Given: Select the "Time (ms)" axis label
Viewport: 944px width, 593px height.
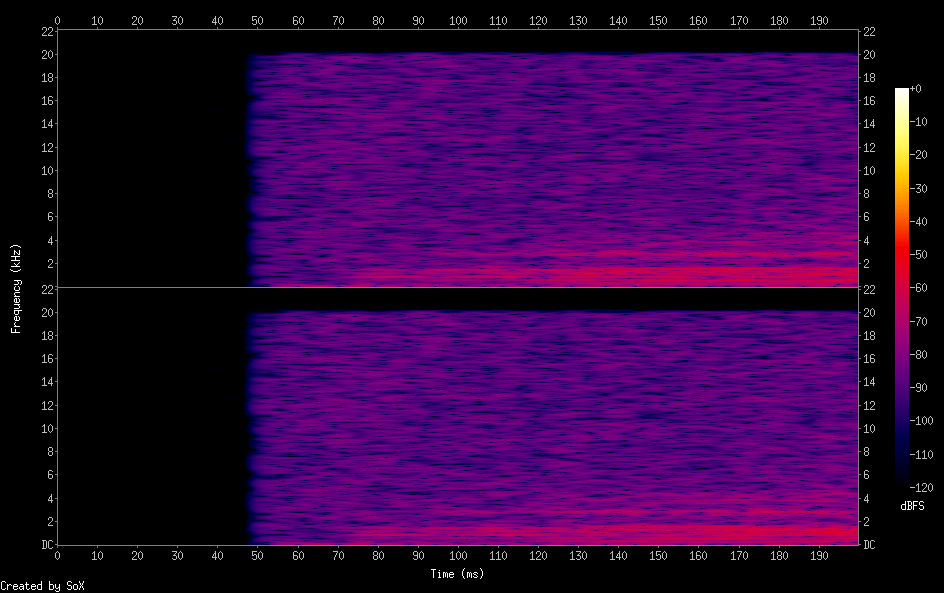Looking at the screenshot, I should click(458, 574).
